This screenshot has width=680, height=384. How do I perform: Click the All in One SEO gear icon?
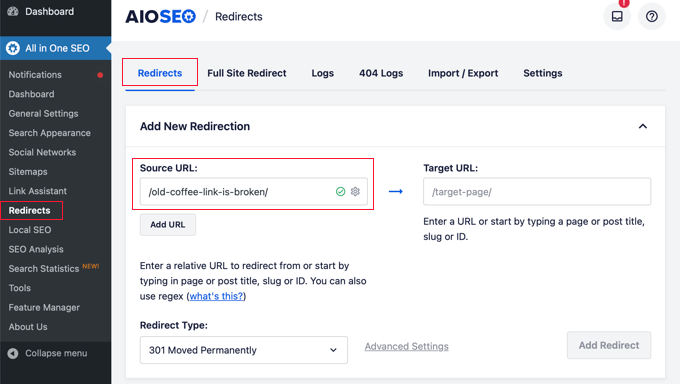13,48
